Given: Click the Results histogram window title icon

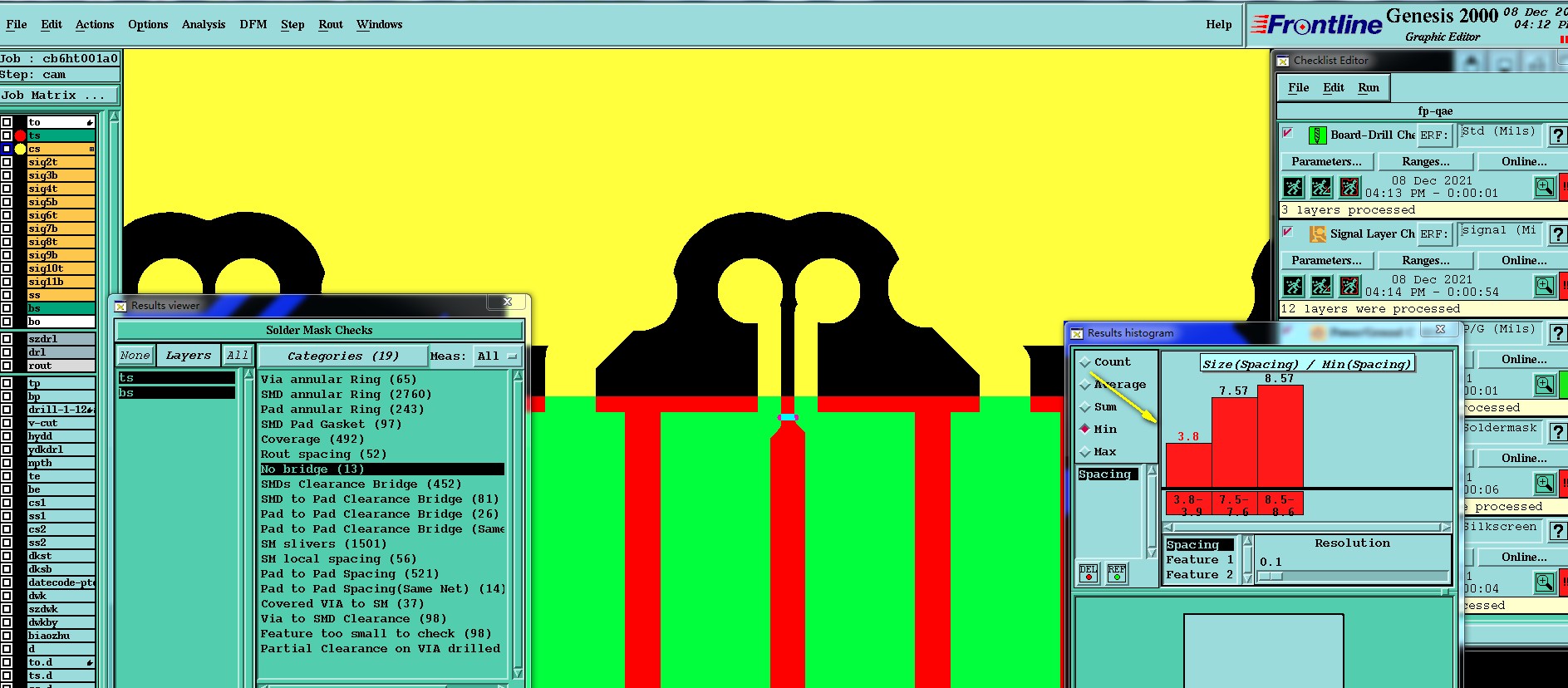Looking at the screenshot, I should click(x=1077, y=333).
